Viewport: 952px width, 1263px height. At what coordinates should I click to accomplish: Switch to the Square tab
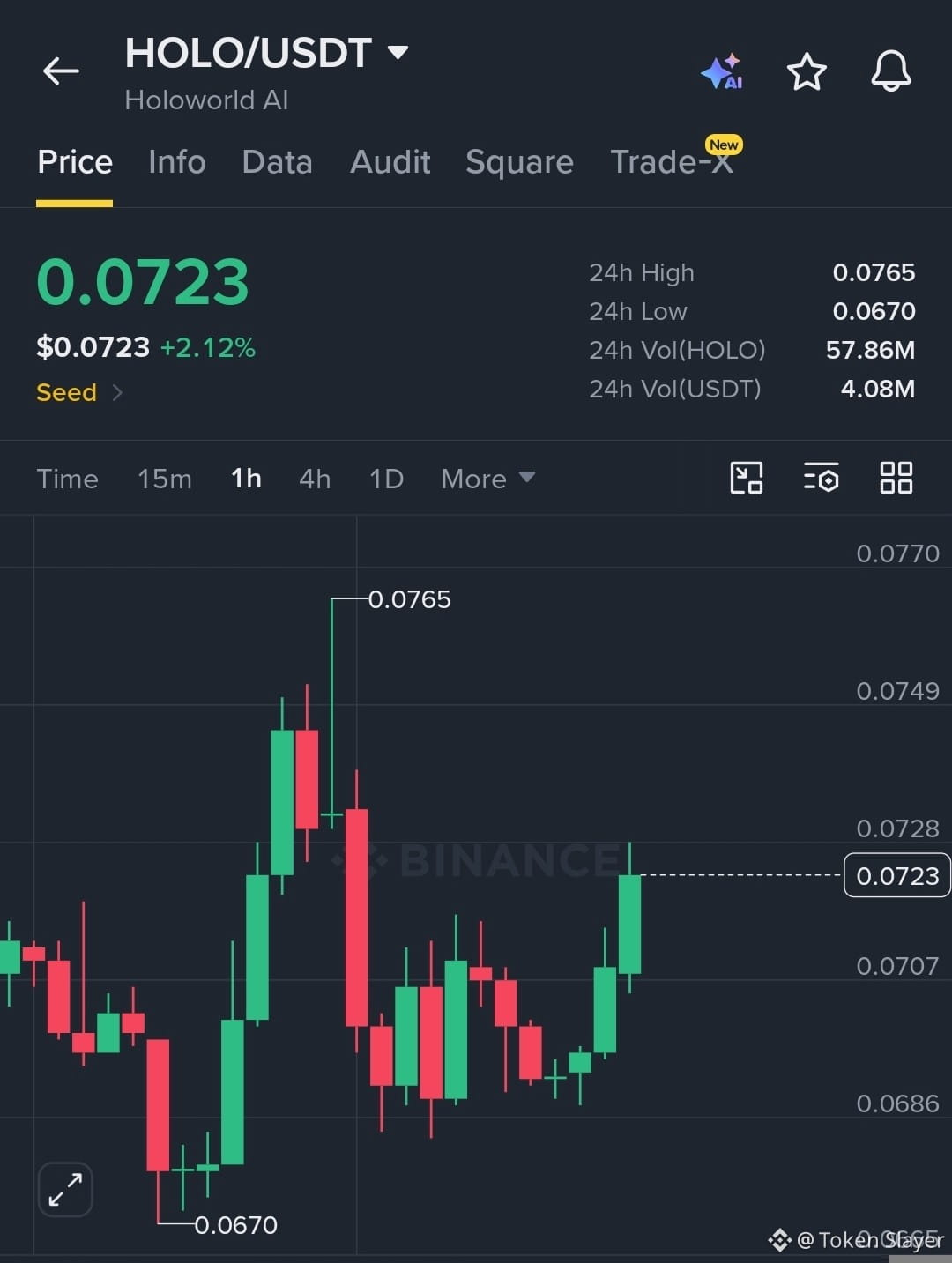[x=519, y=162]
